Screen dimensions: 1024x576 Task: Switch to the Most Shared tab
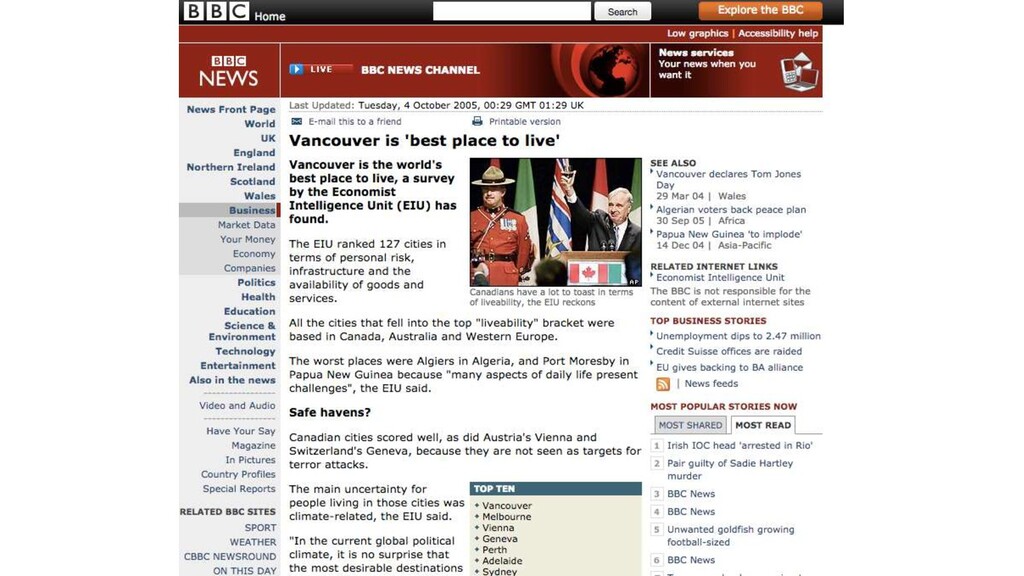click(690, 425)
